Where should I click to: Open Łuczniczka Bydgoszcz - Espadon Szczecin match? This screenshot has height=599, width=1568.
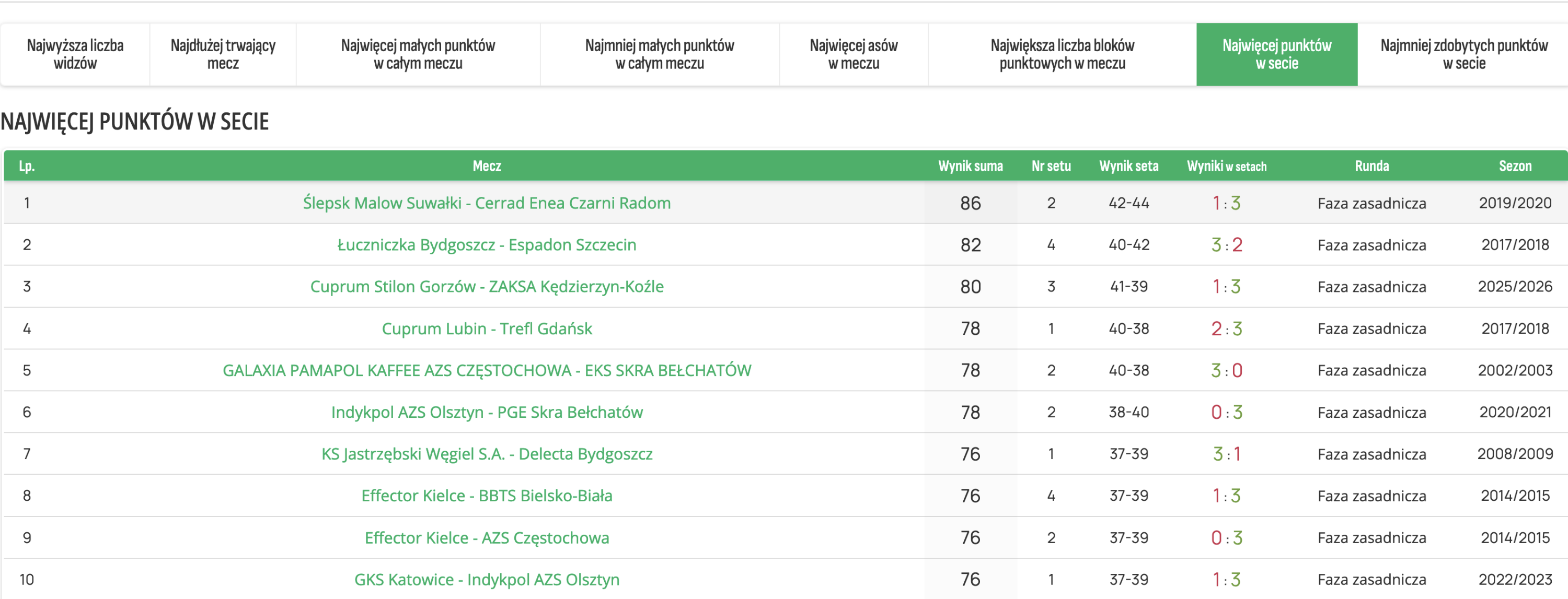coord(487,245)
